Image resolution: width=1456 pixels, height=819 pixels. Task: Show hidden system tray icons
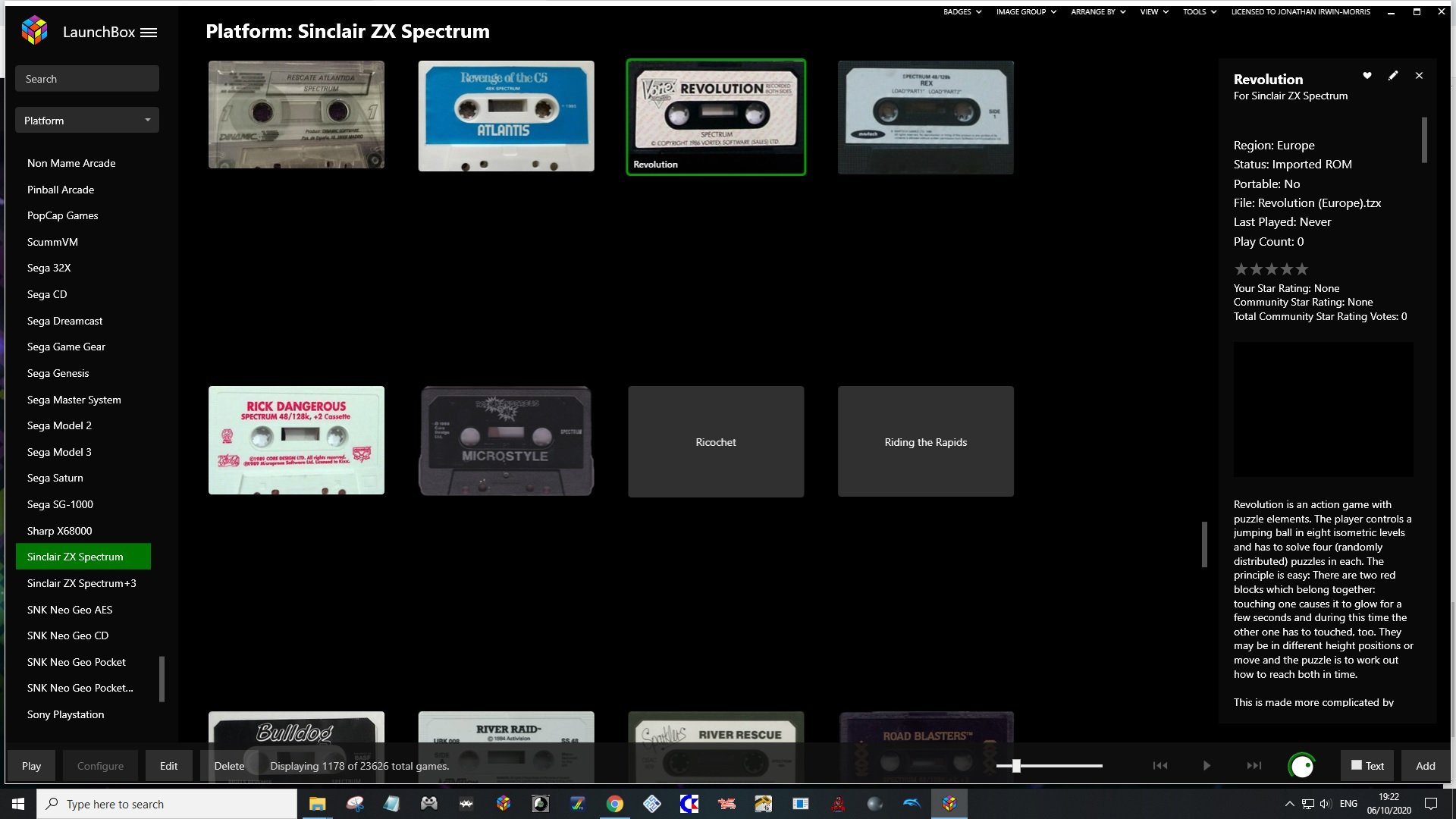tap(1289, 804)
